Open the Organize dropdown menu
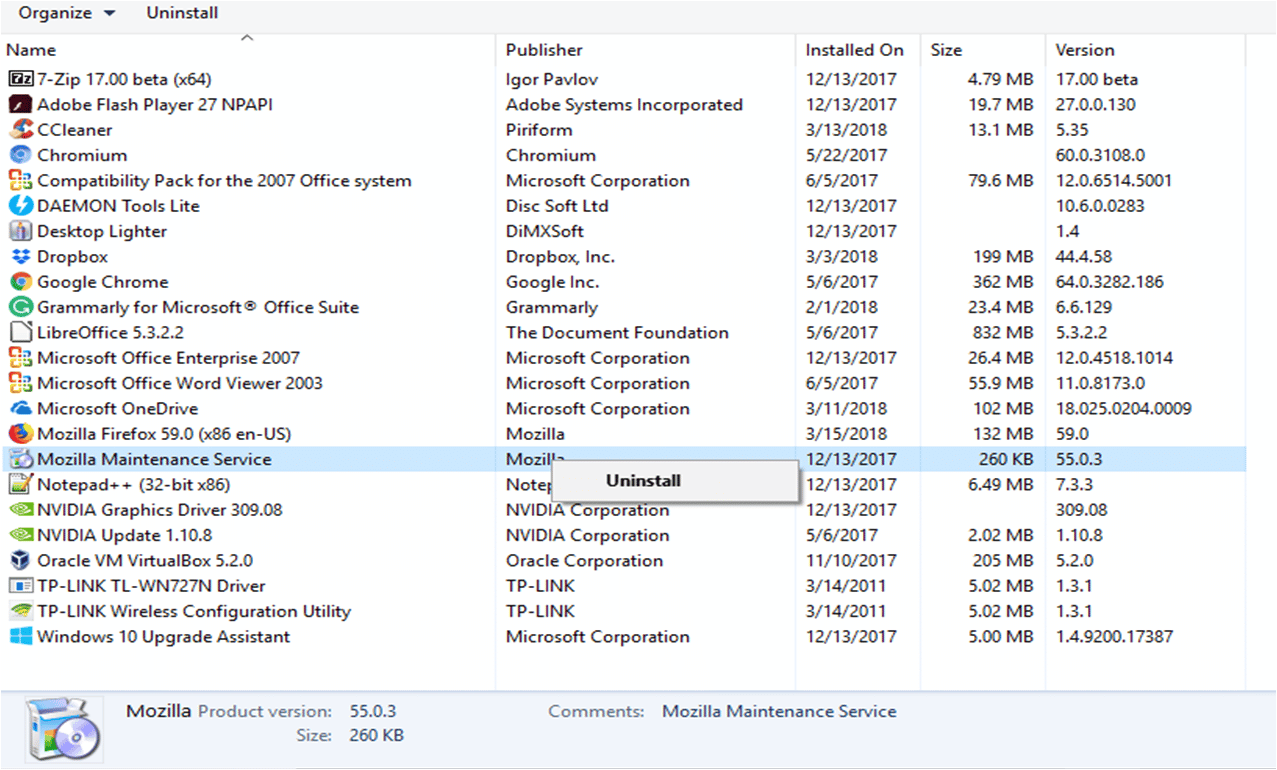This screenshot has height=770, width=1277. click(67, 13)
